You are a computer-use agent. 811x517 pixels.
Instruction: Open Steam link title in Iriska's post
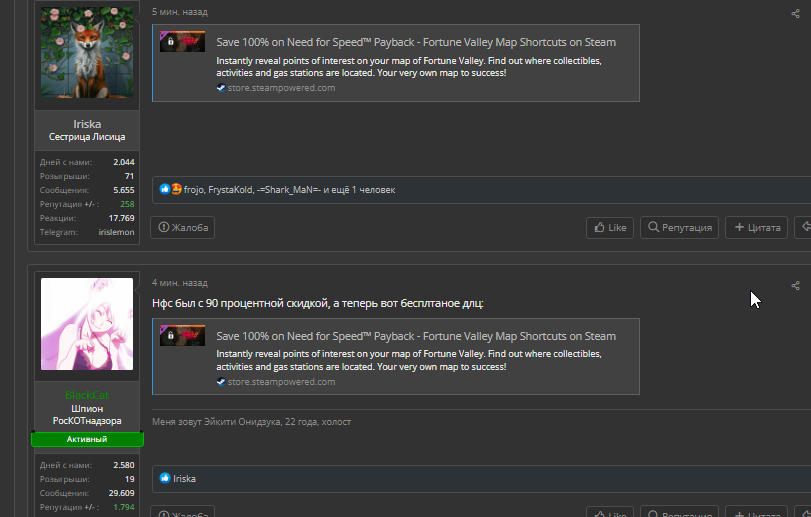[416, 42]
